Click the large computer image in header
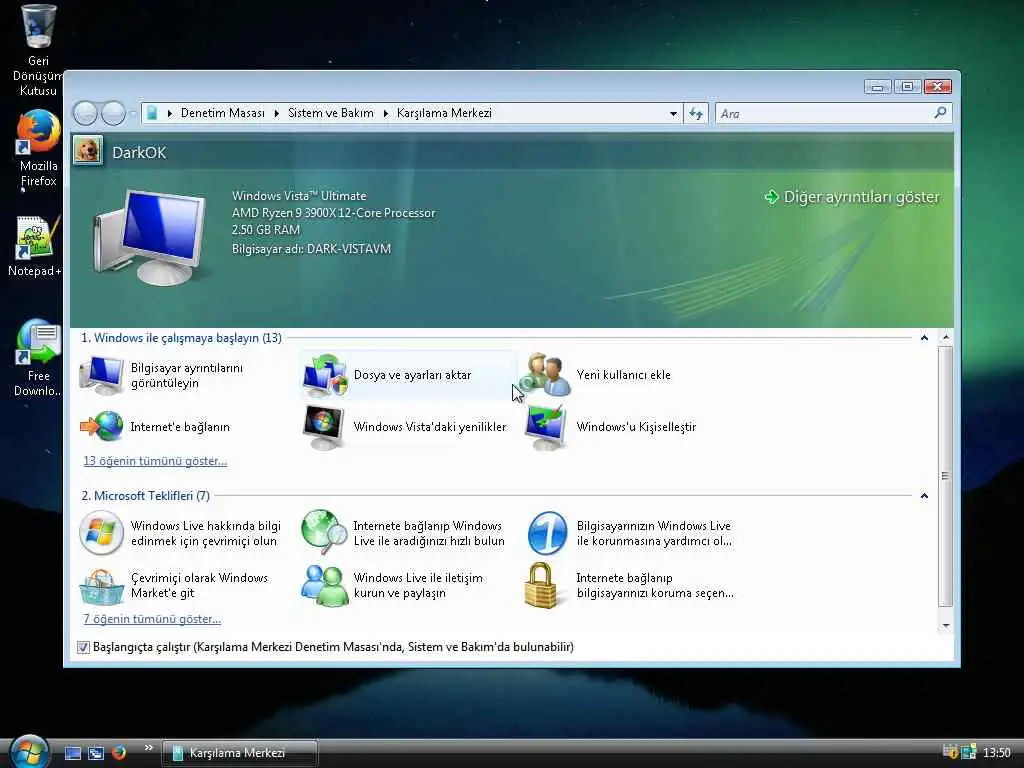 tap(150, 238)
